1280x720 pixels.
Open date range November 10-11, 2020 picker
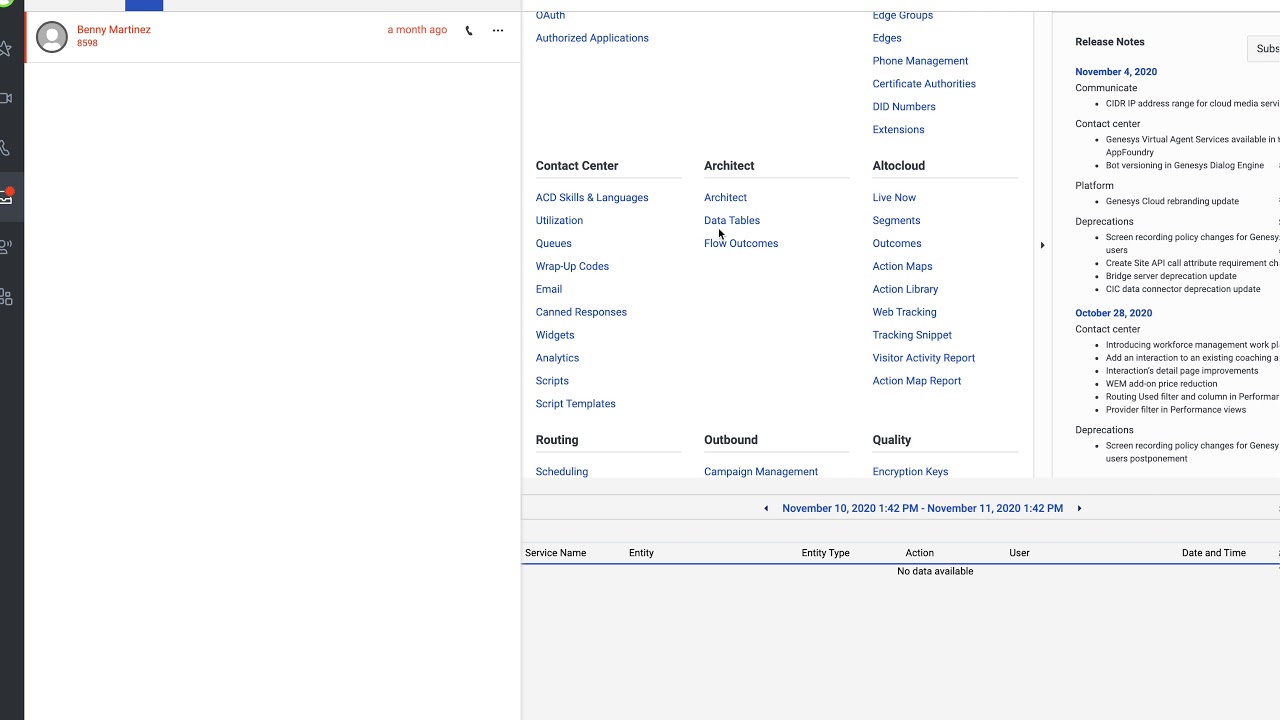[922, 508]
